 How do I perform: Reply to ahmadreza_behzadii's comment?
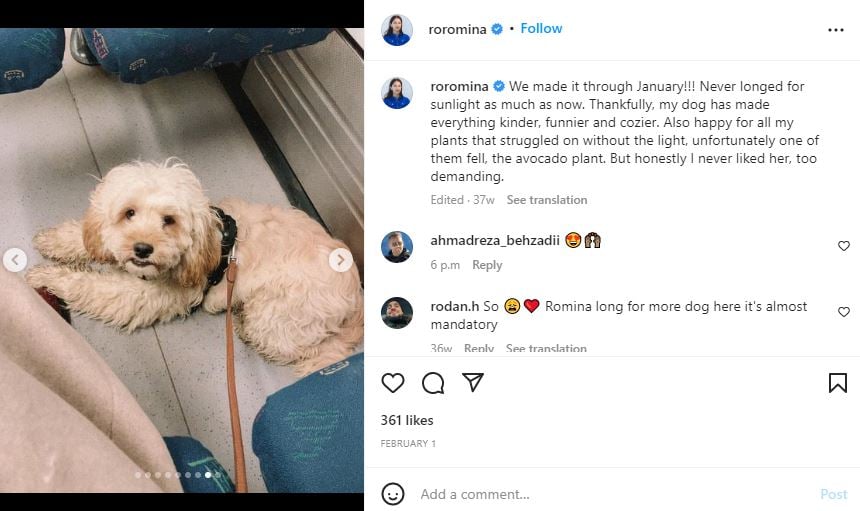[487, 265]
